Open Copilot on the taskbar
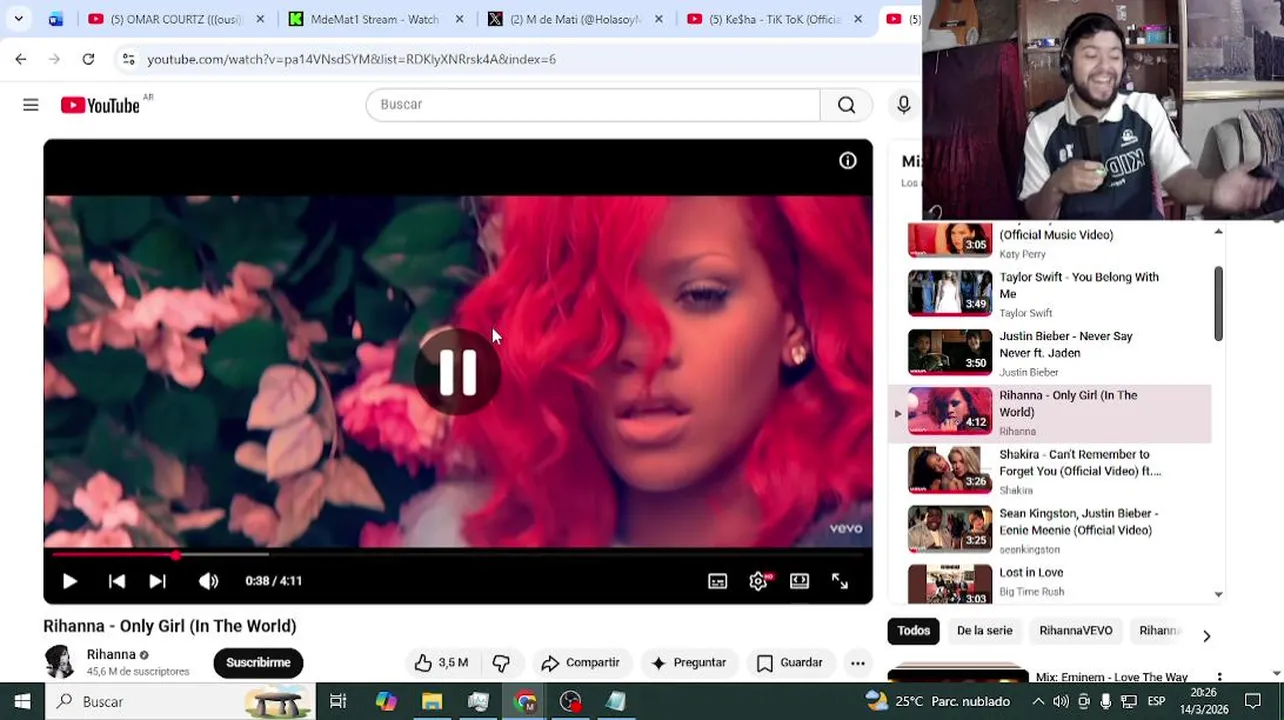1284x720 pixels. (386, 702)
